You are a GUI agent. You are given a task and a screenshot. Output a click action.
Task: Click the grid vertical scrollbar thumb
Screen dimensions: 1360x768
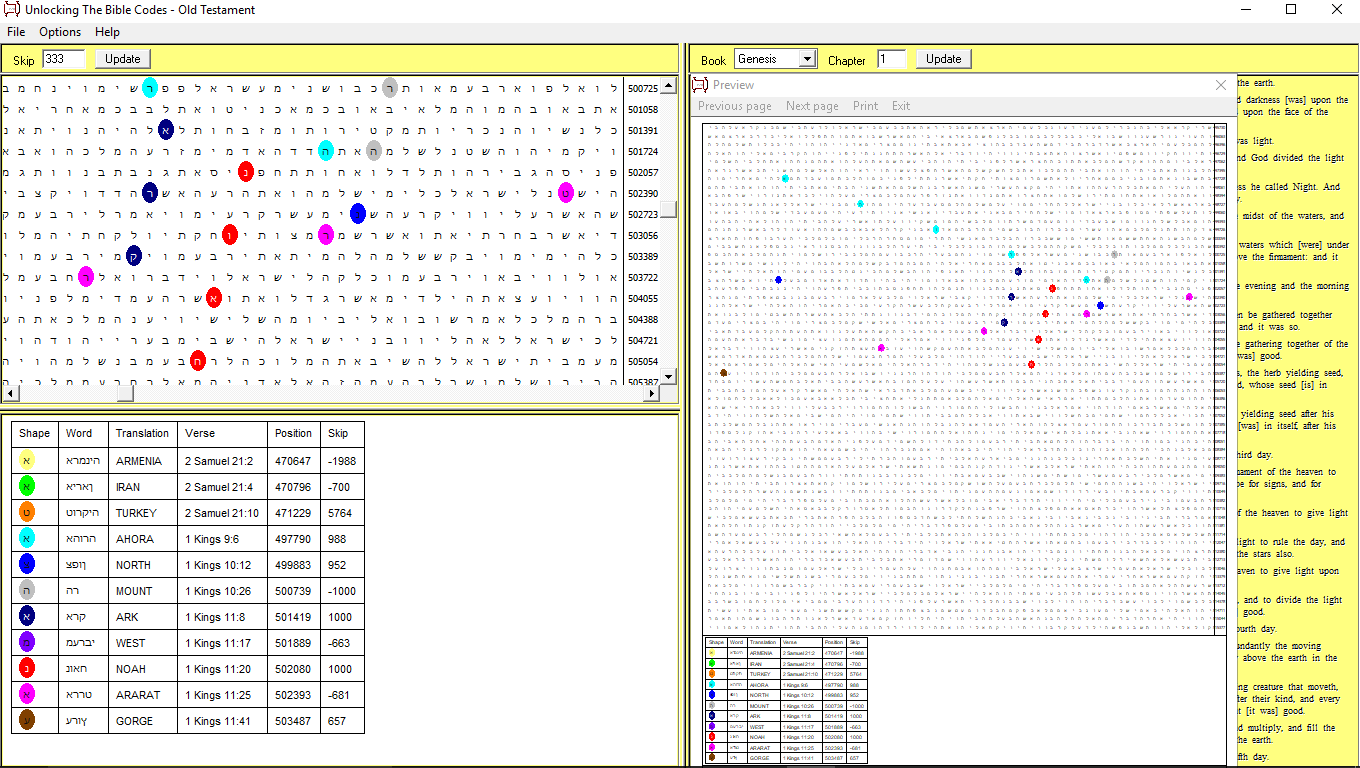[670, 209]
